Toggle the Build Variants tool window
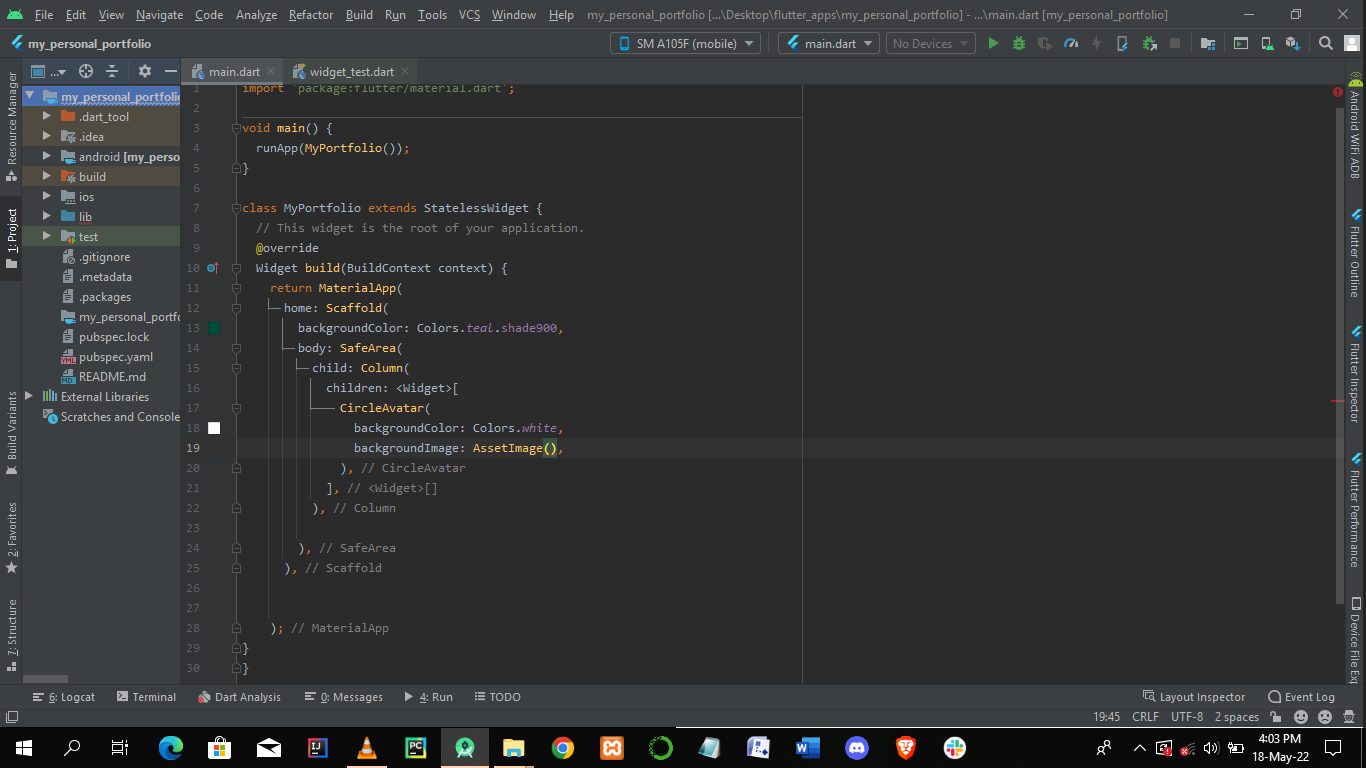Viewport: 1366px width, 768px height. pyautogui.click(x=11, y=432)
